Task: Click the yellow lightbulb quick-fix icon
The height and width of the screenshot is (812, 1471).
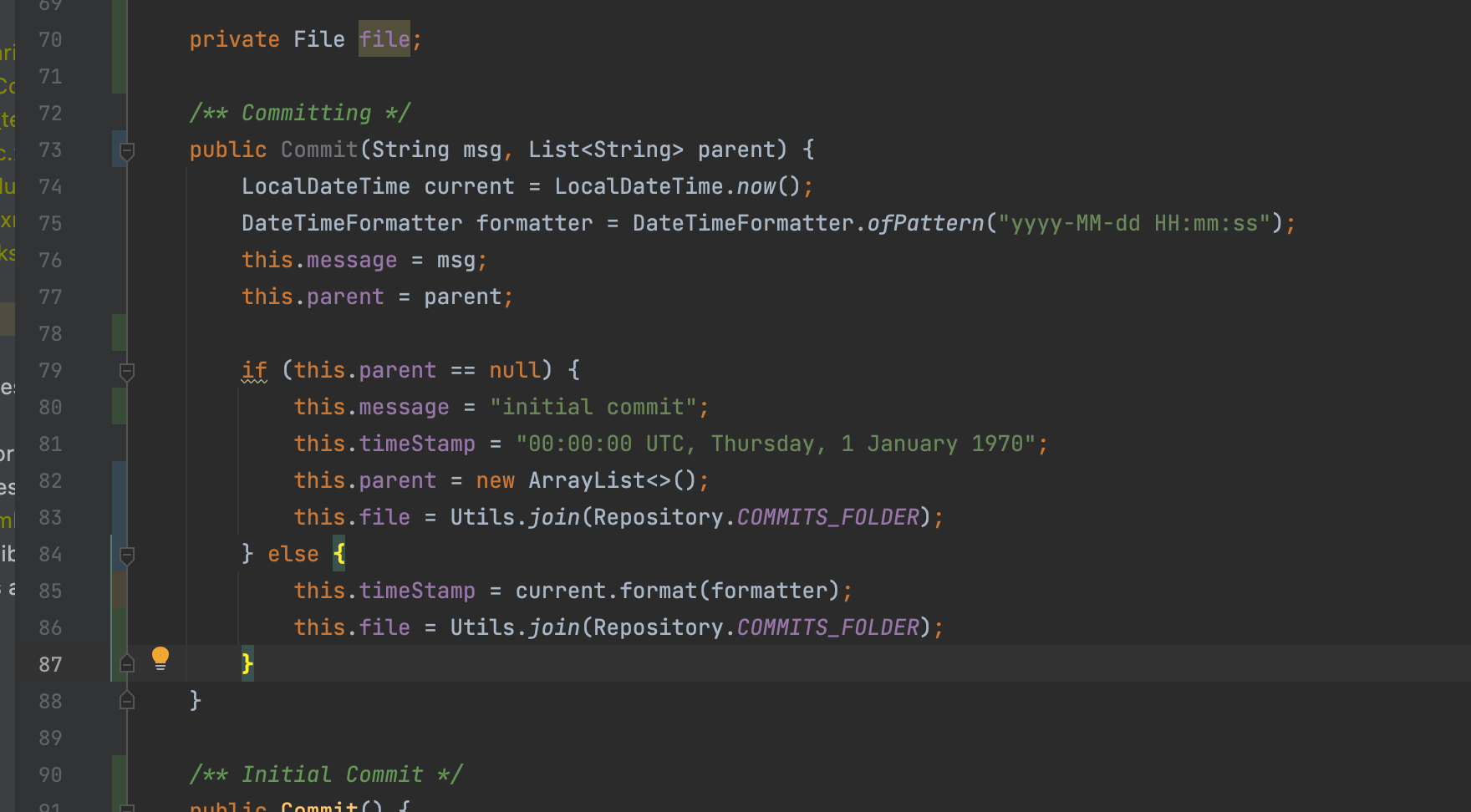Action: (x=160, y=658)
